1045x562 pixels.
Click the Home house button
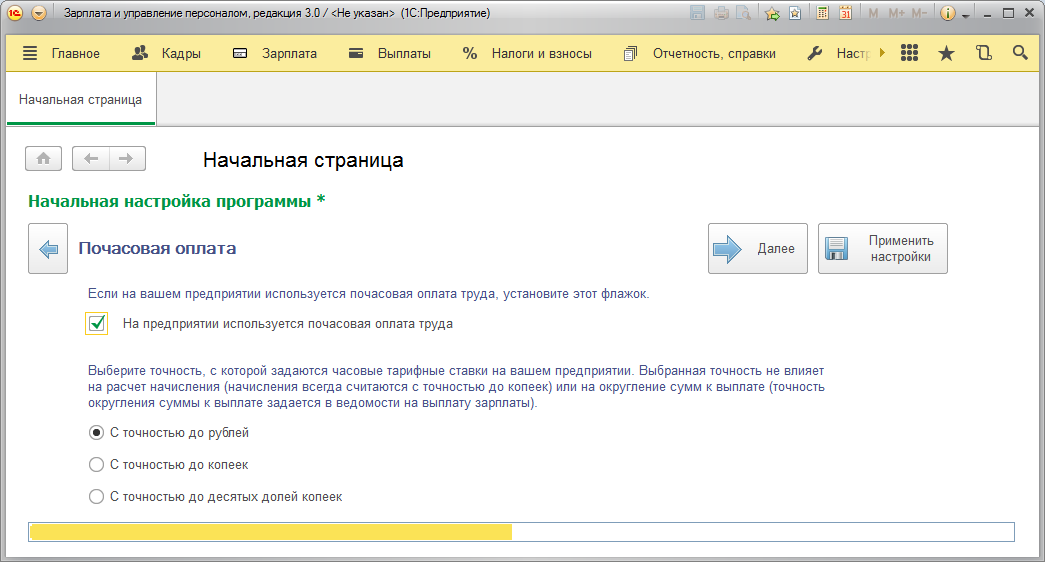point(43,159)
